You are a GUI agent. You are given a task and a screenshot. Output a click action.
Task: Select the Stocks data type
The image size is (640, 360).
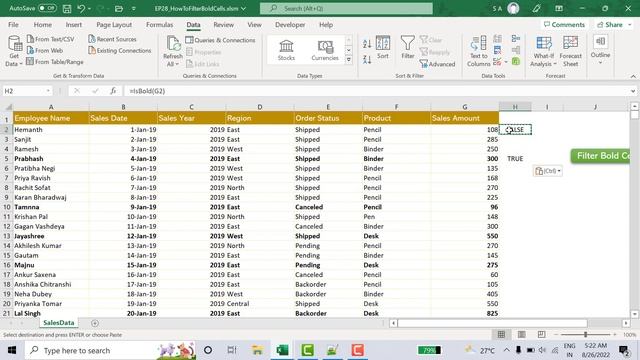pos(286,50)
